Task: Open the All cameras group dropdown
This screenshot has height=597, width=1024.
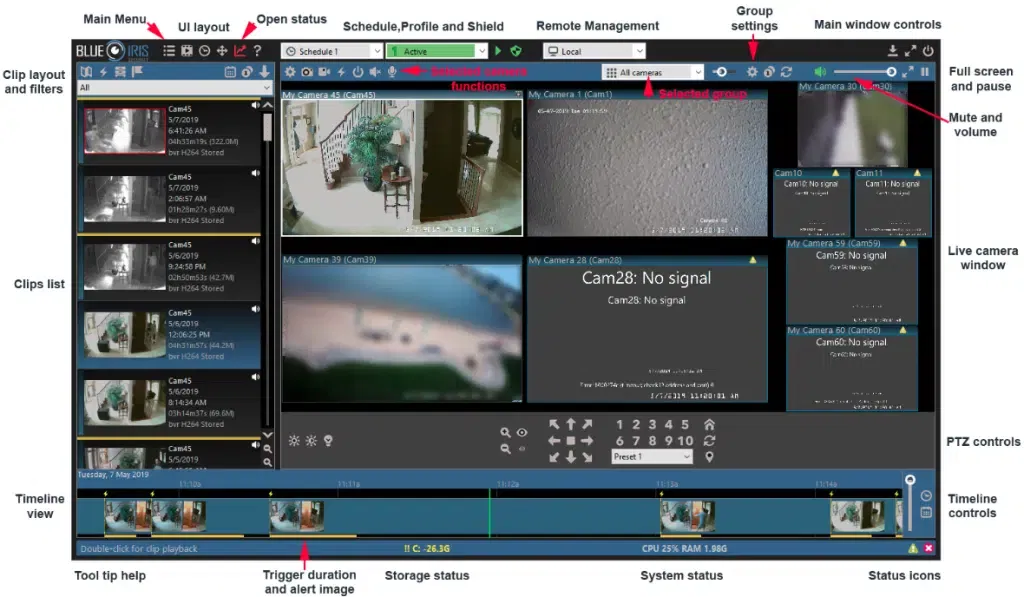Action: tap(653, 72)
